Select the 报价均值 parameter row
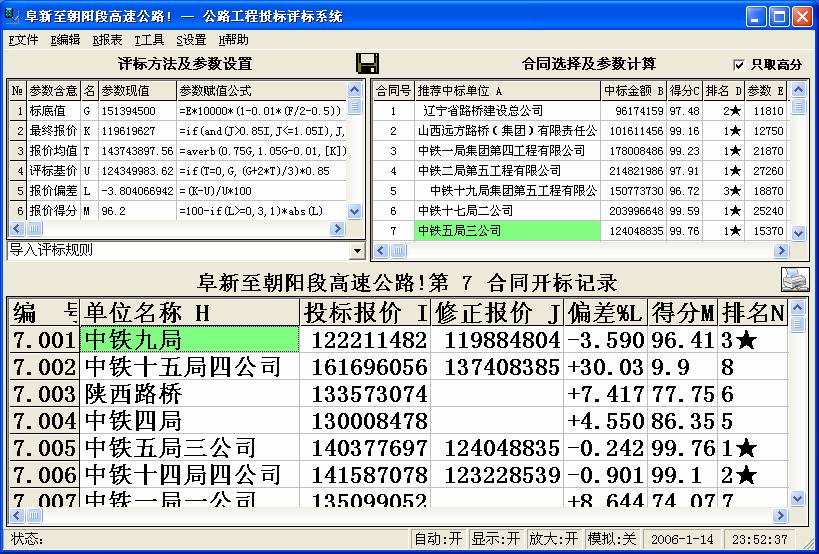Image resolution: width=819 pixels, height=554 pixels. click(178, 151)
